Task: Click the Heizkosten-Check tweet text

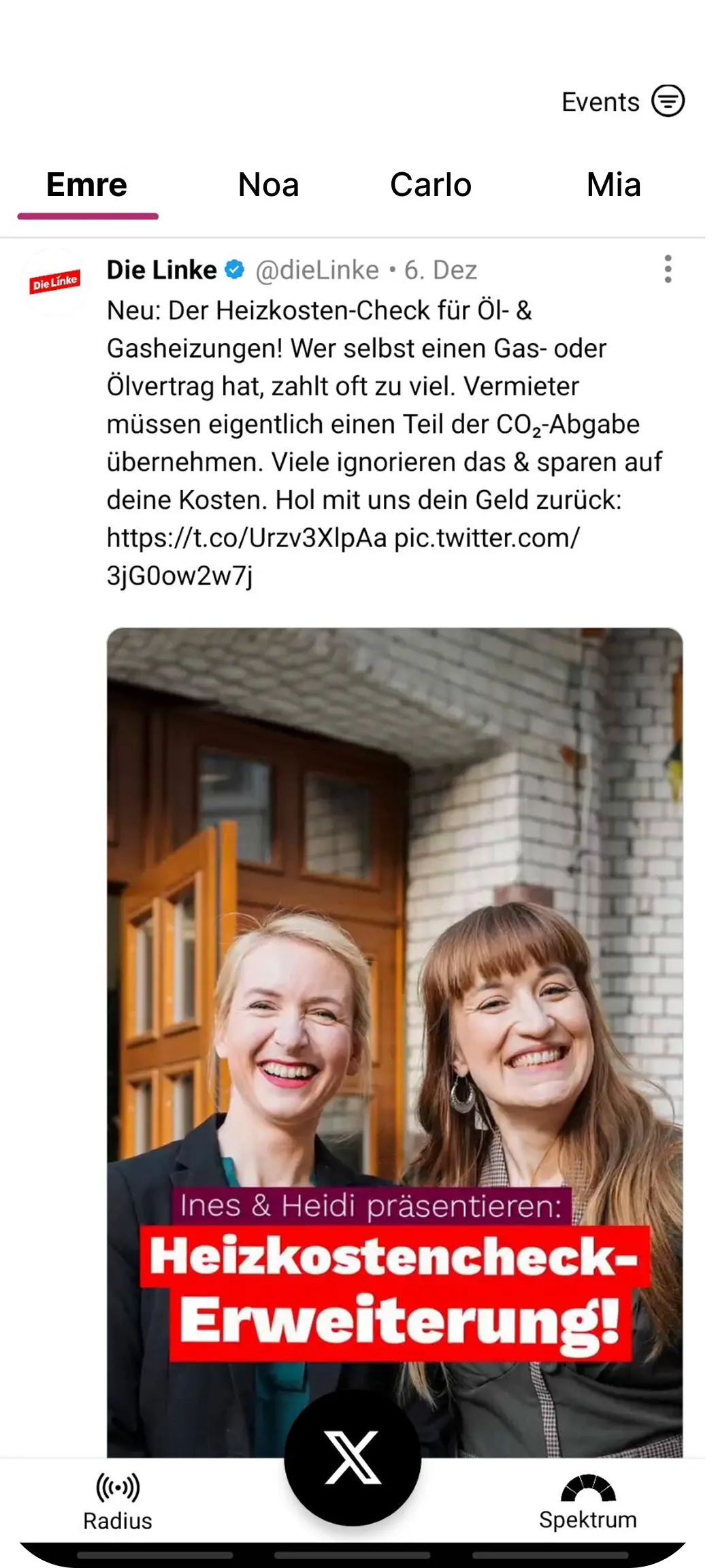Action: pyautogui.click(x=385, y=442)
